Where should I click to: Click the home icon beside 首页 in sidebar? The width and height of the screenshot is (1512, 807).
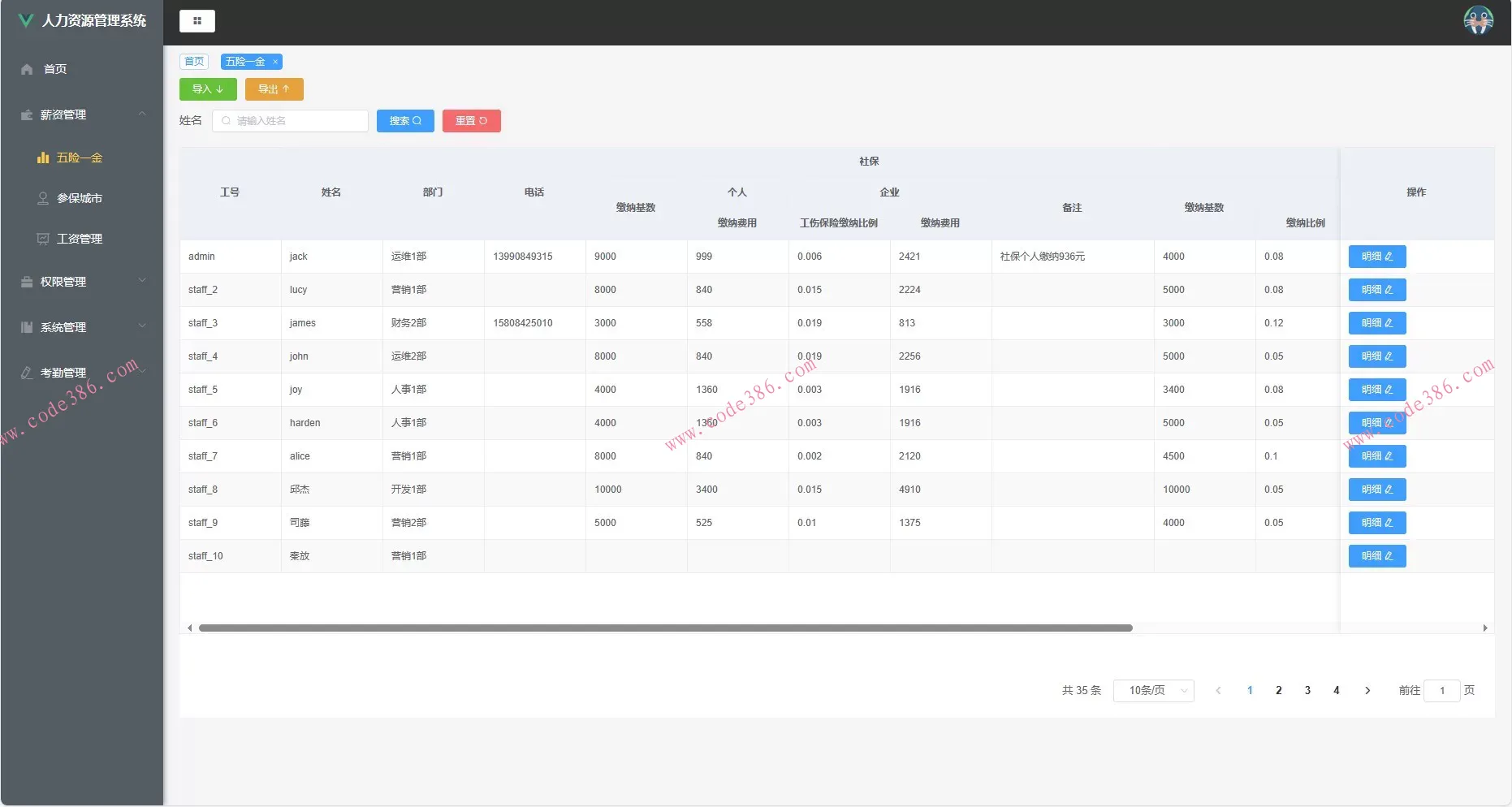(27, 69)
